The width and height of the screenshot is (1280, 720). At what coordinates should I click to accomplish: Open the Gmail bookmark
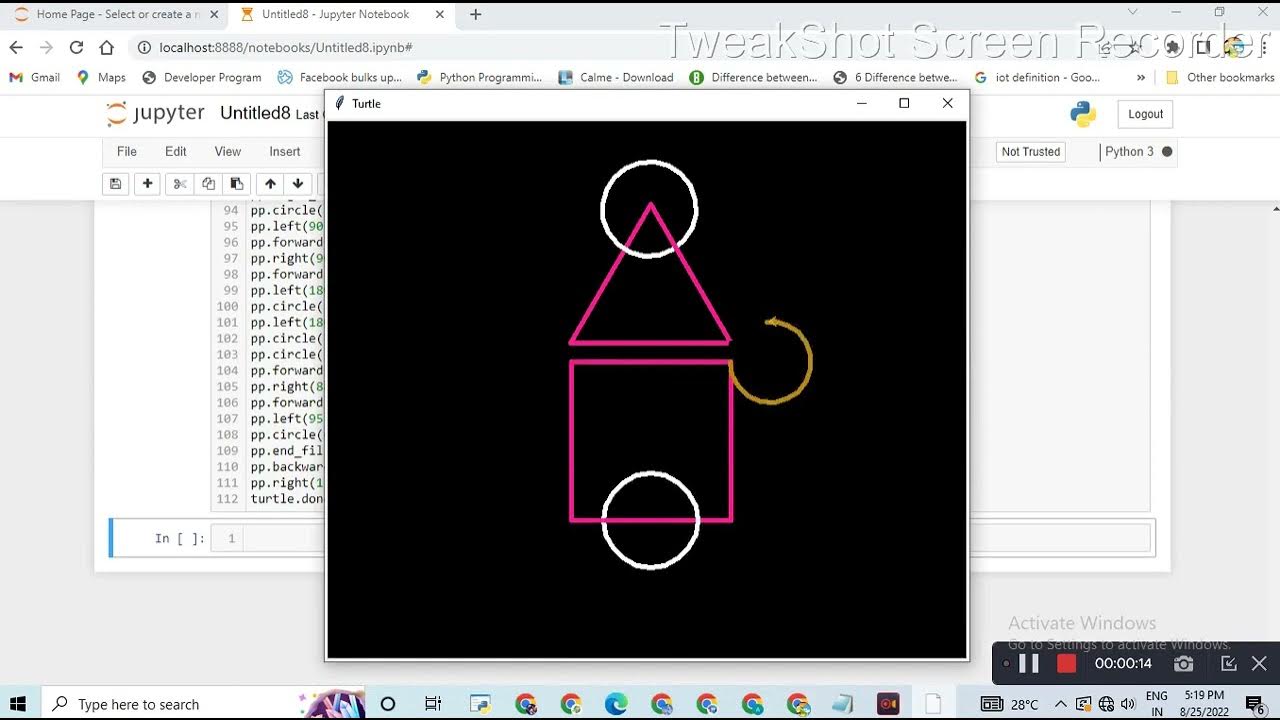click(x=35, y=77)
